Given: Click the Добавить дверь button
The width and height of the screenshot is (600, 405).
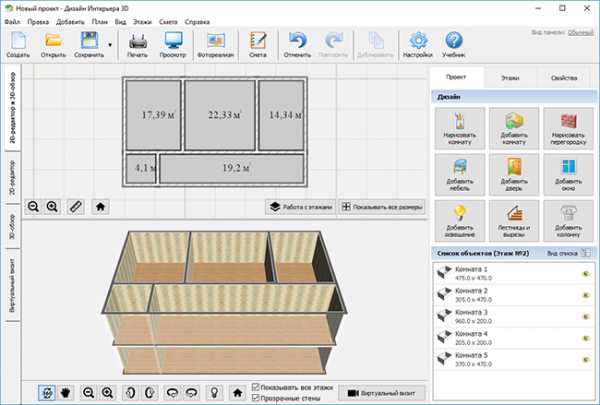Looking at the screenshot, I should (514, 175).
